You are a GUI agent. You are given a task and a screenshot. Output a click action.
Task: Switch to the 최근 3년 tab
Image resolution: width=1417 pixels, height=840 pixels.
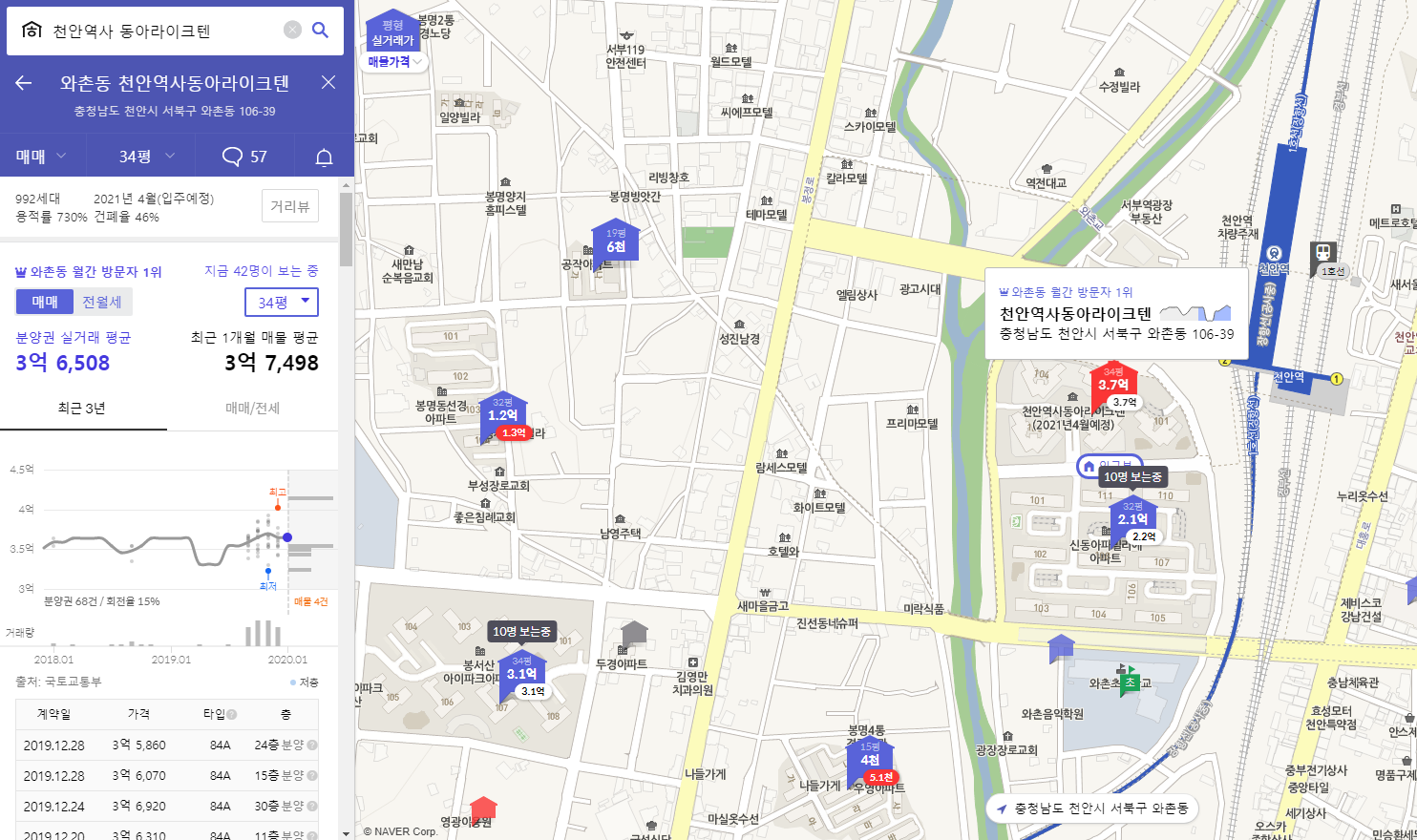click(83, 409)
